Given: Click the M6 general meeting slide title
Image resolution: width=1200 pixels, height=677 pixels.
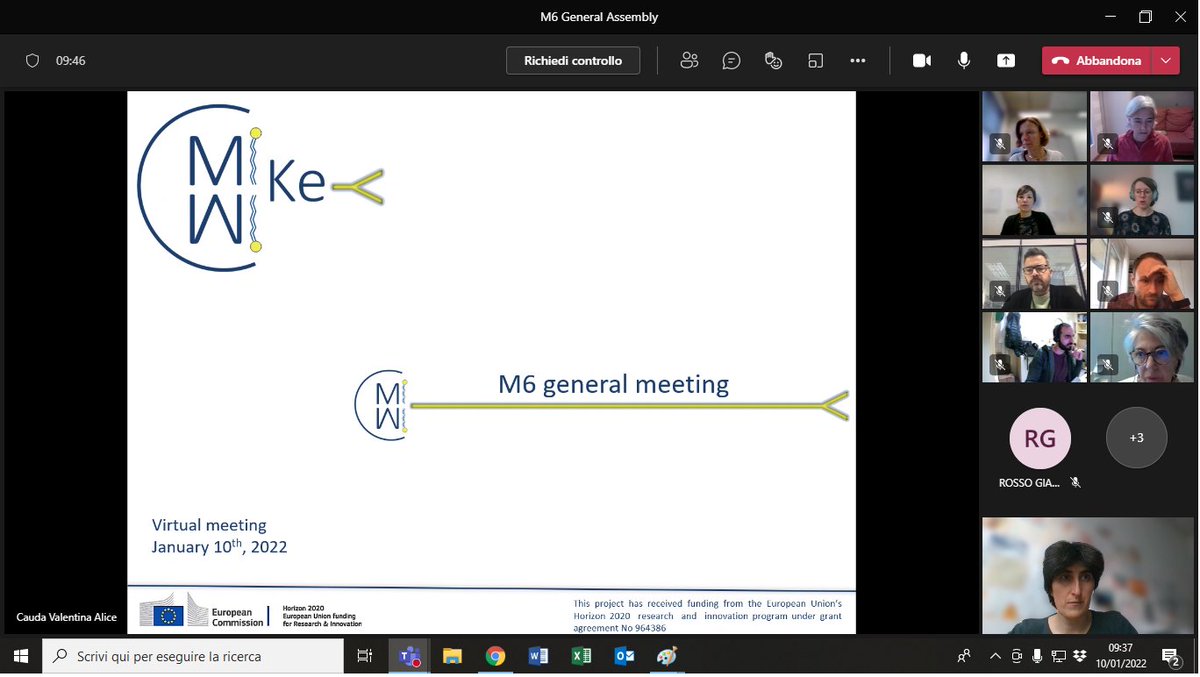Looking at the screenshot, I should pyautogui.click(x=613, y=384).
